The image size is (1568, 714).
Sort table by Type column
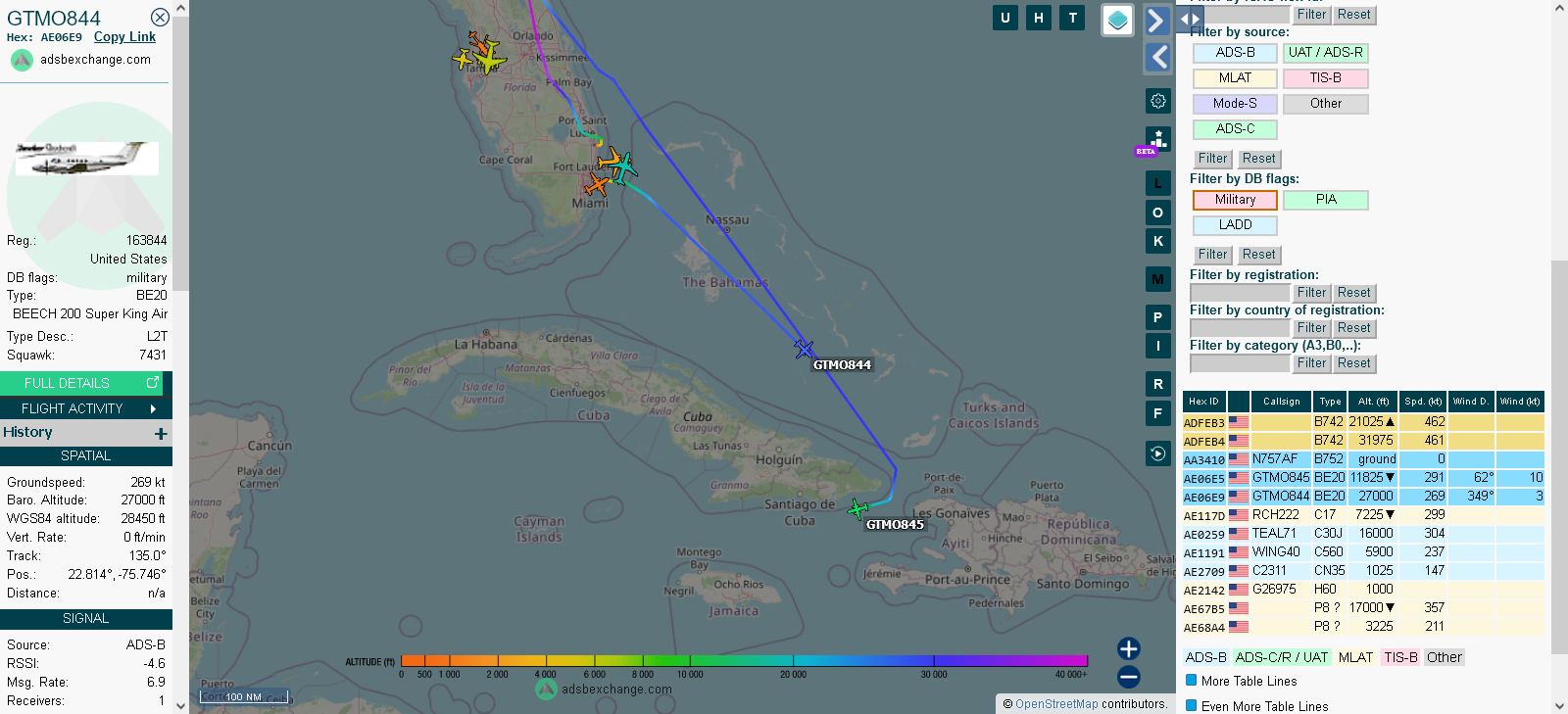1330,402
